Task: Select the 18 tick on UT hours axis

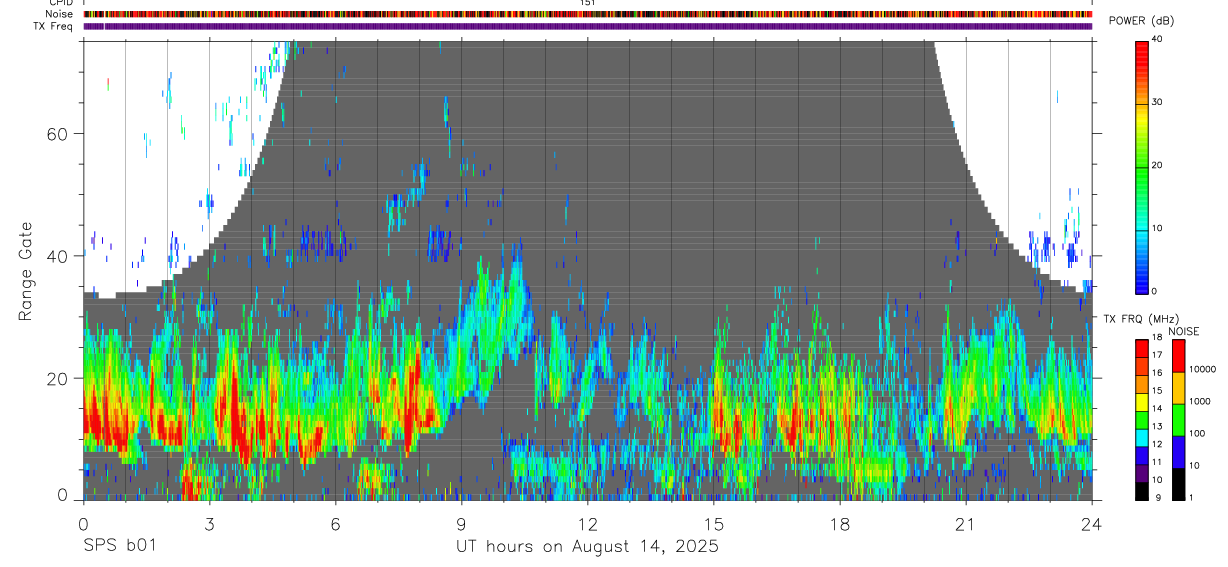Action: coord(840,523)
